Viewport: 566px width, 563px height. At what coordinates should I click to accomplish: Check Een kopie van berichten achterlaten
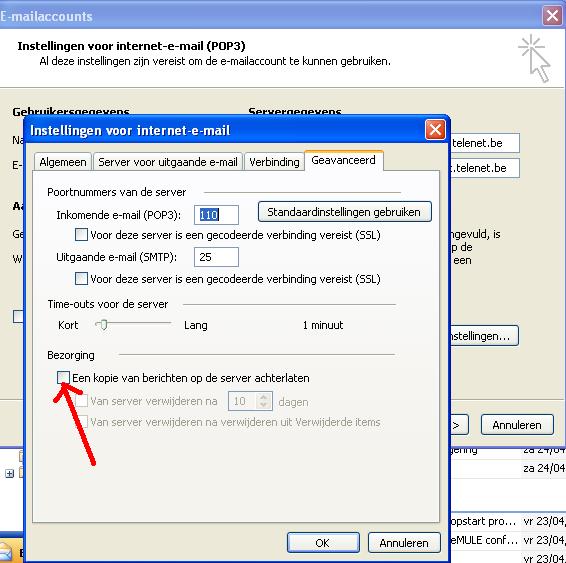(x=63, y=377)
